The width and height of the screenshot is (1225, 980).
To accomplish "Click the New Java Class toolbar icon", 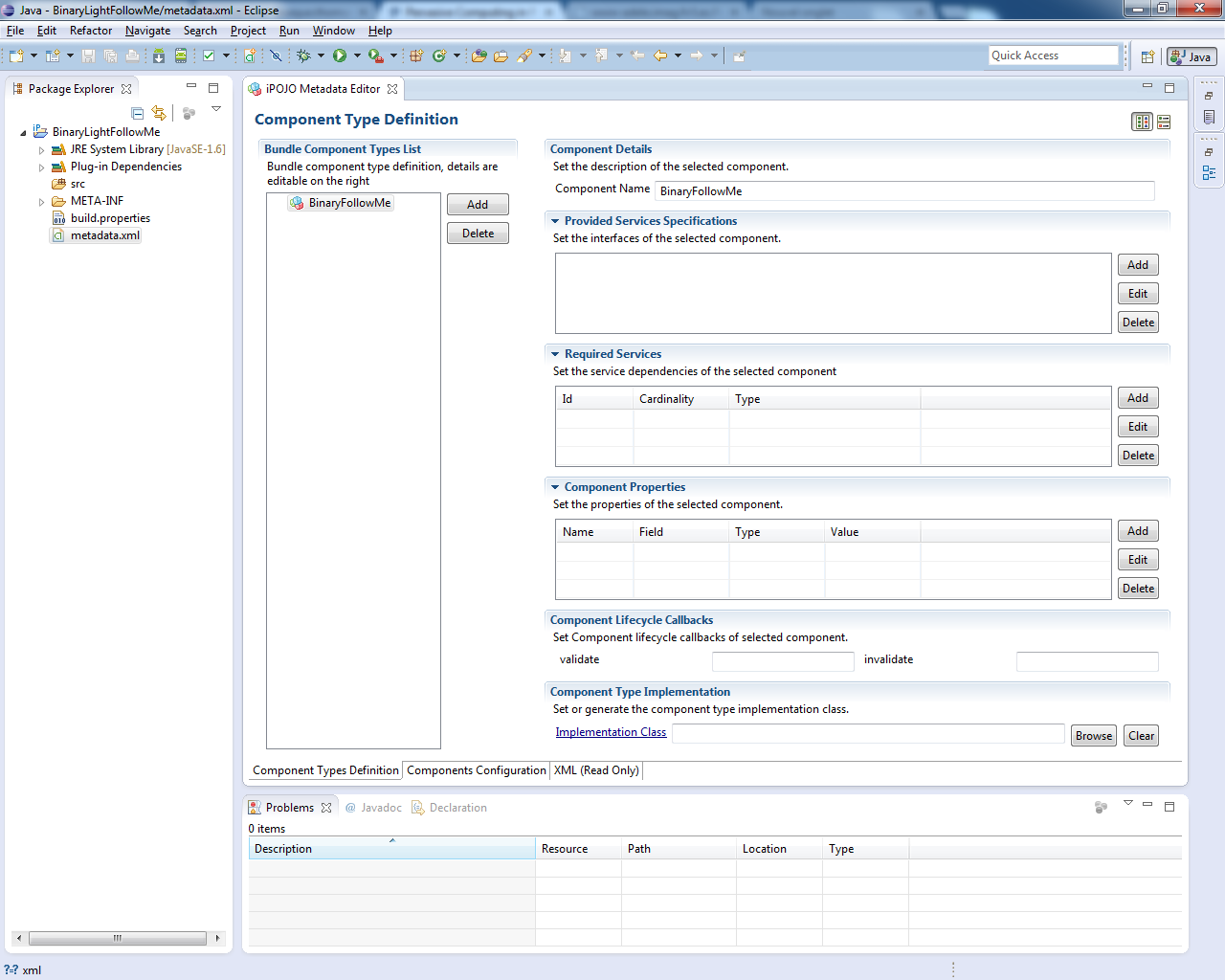I will tap(439, 56).
